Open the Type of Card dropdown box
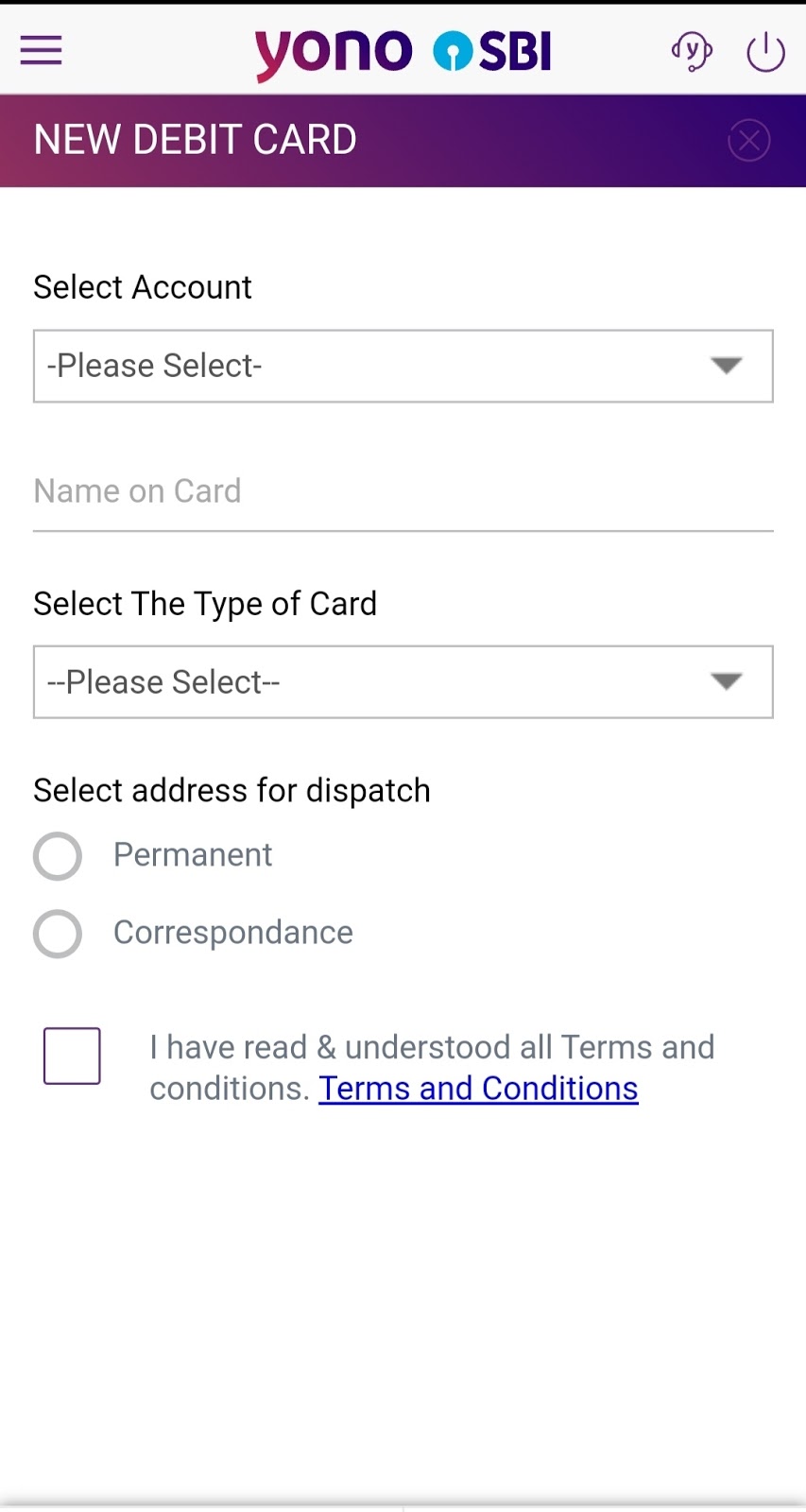The width and height of the screenshot is (806, 1512). pyautogui.click(x=378, y=682)
